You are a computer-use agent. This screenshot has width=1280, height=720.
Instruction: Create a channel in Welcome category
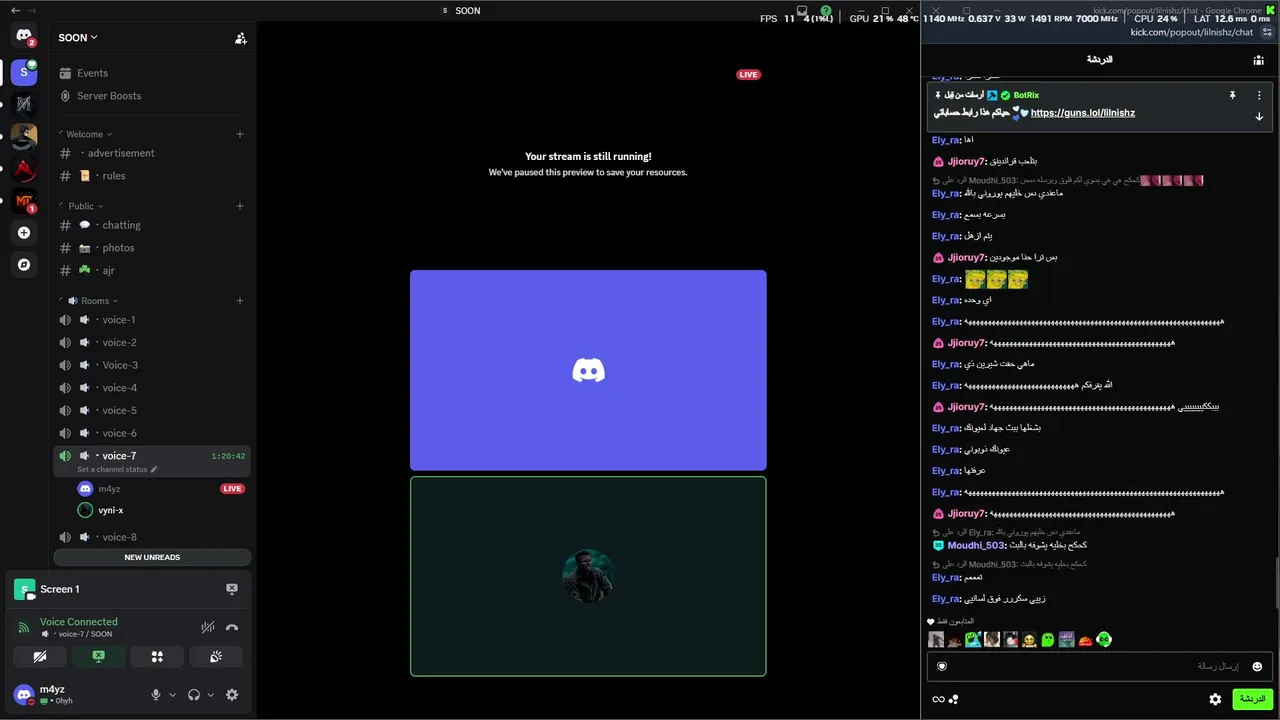(240, 134)
